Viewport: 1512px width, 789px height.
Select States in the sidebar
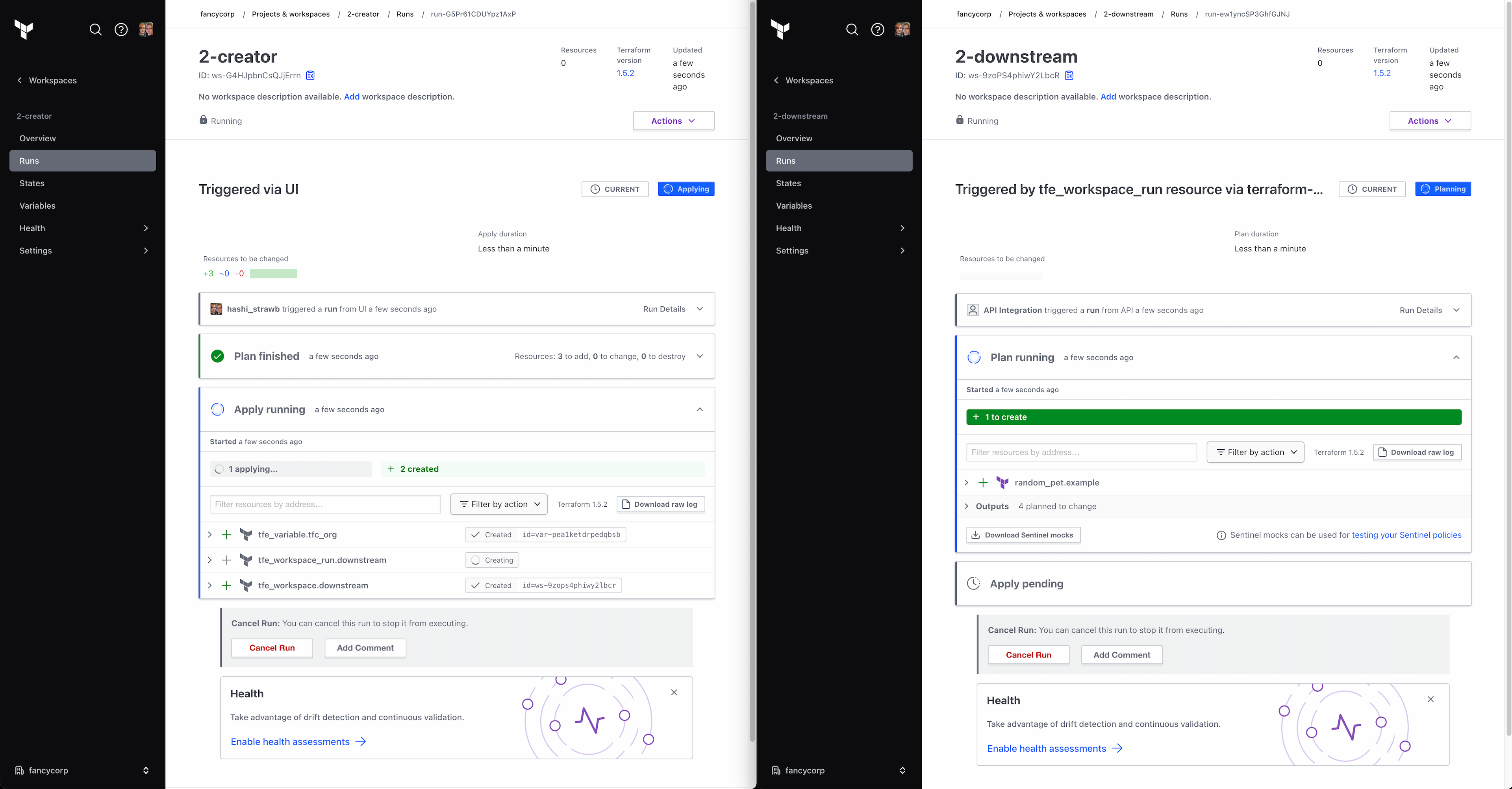pos(32,183)
